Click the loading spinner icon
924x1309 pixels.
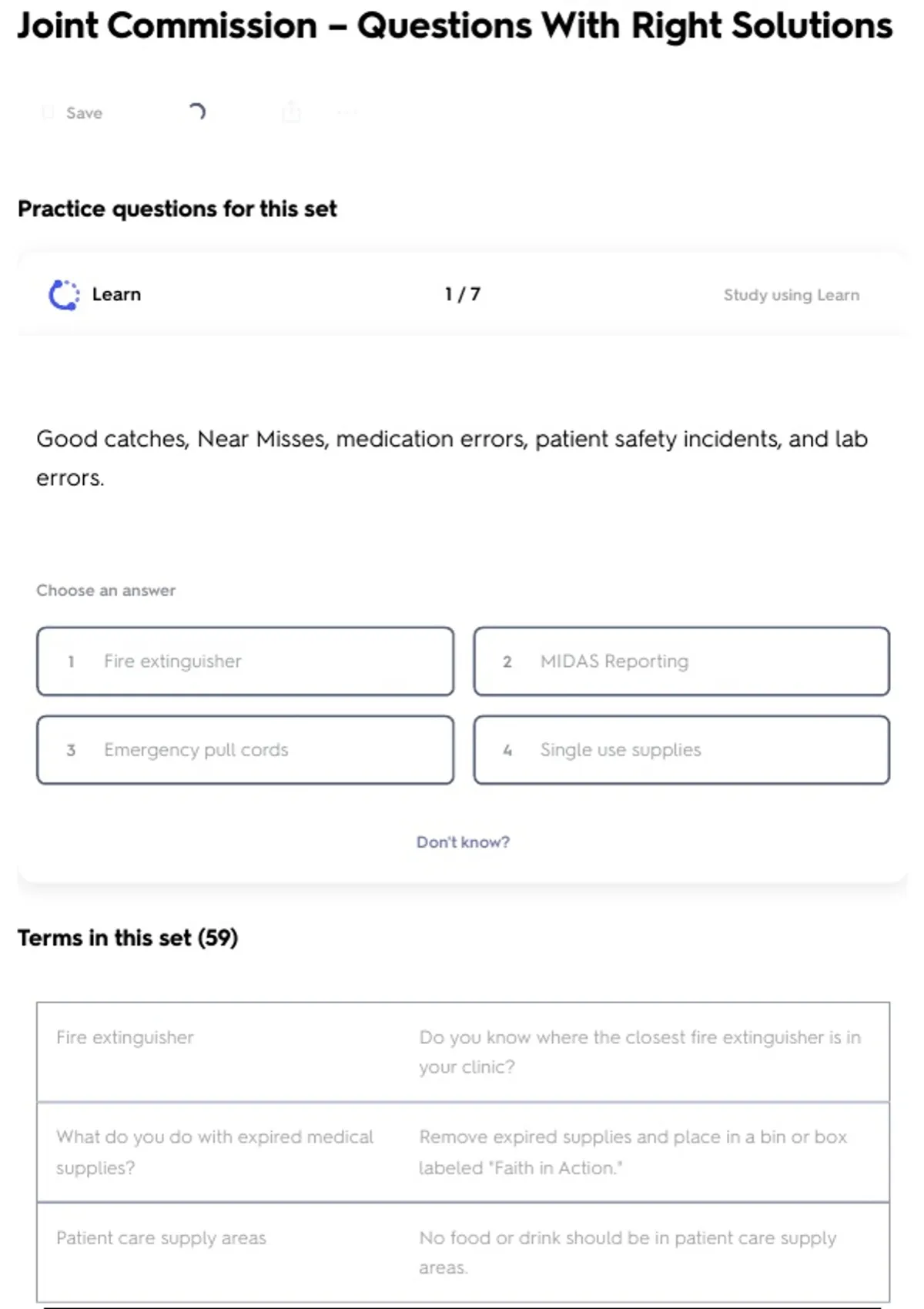point(197,112)
